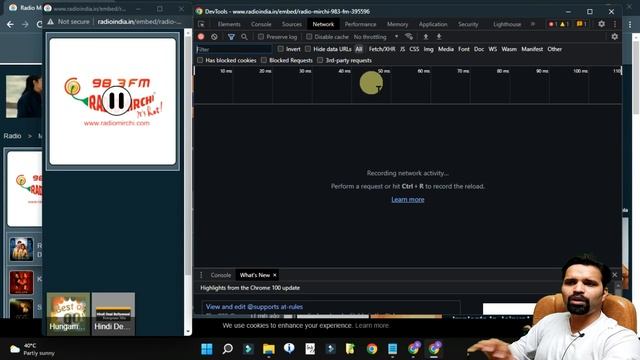The width and height of the screenshot is (640, 360).
Task: Open network search magnifier icon
Action: (x=244, y=37)
